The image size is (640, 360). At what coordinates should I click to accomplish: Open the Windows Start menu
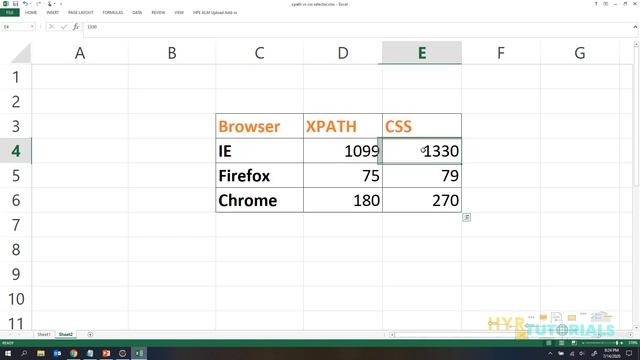coord(8,353)
